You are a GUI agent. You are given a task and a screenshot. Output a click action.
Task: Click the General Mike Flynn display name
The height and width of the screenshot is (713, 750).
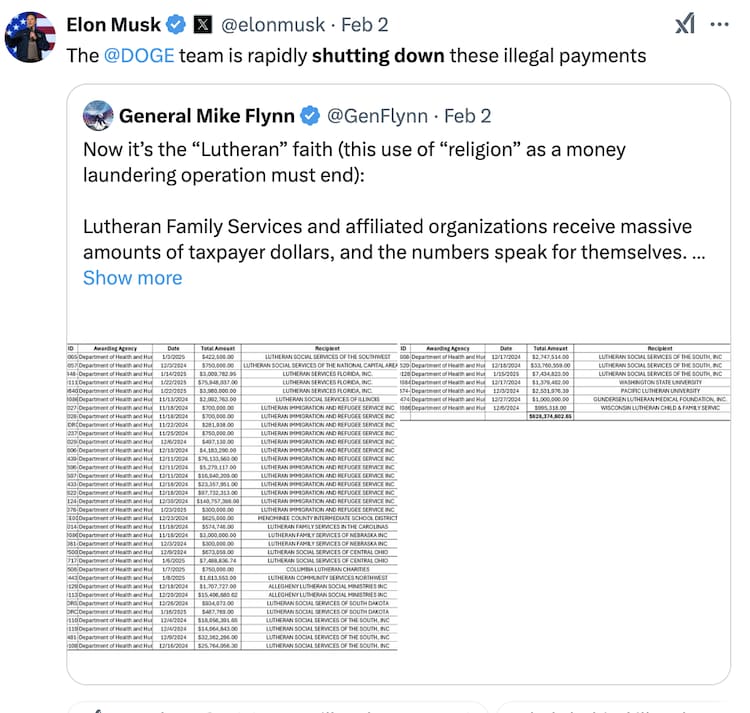tap(207, 116)
